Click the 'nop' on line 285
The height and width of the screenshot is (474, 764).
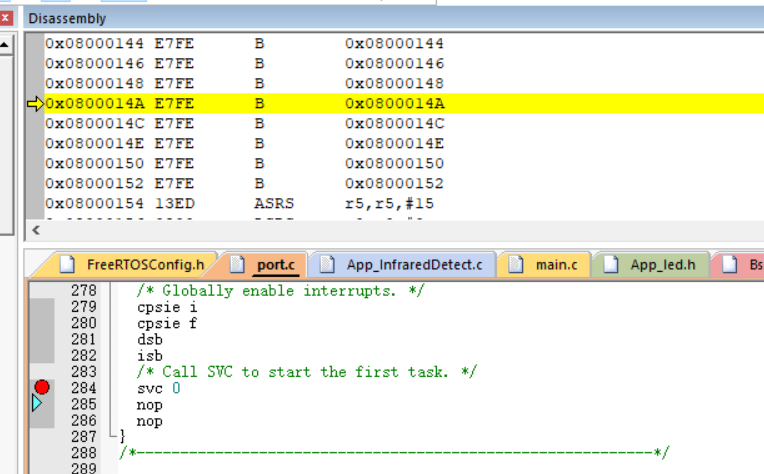pos(150,405)
